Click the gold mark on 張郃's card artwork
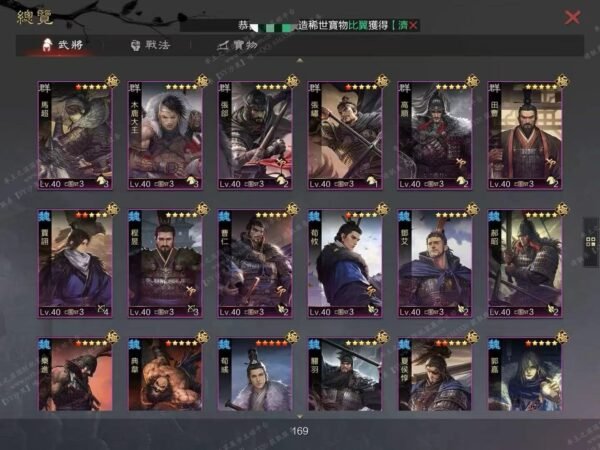600x450 pixels. pos(281,162)
